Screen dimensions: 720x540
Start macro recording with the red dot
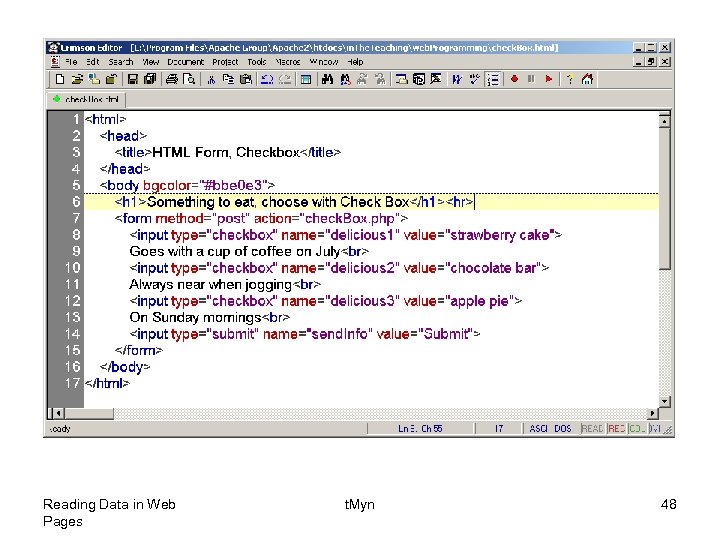[x=514, y=79]
